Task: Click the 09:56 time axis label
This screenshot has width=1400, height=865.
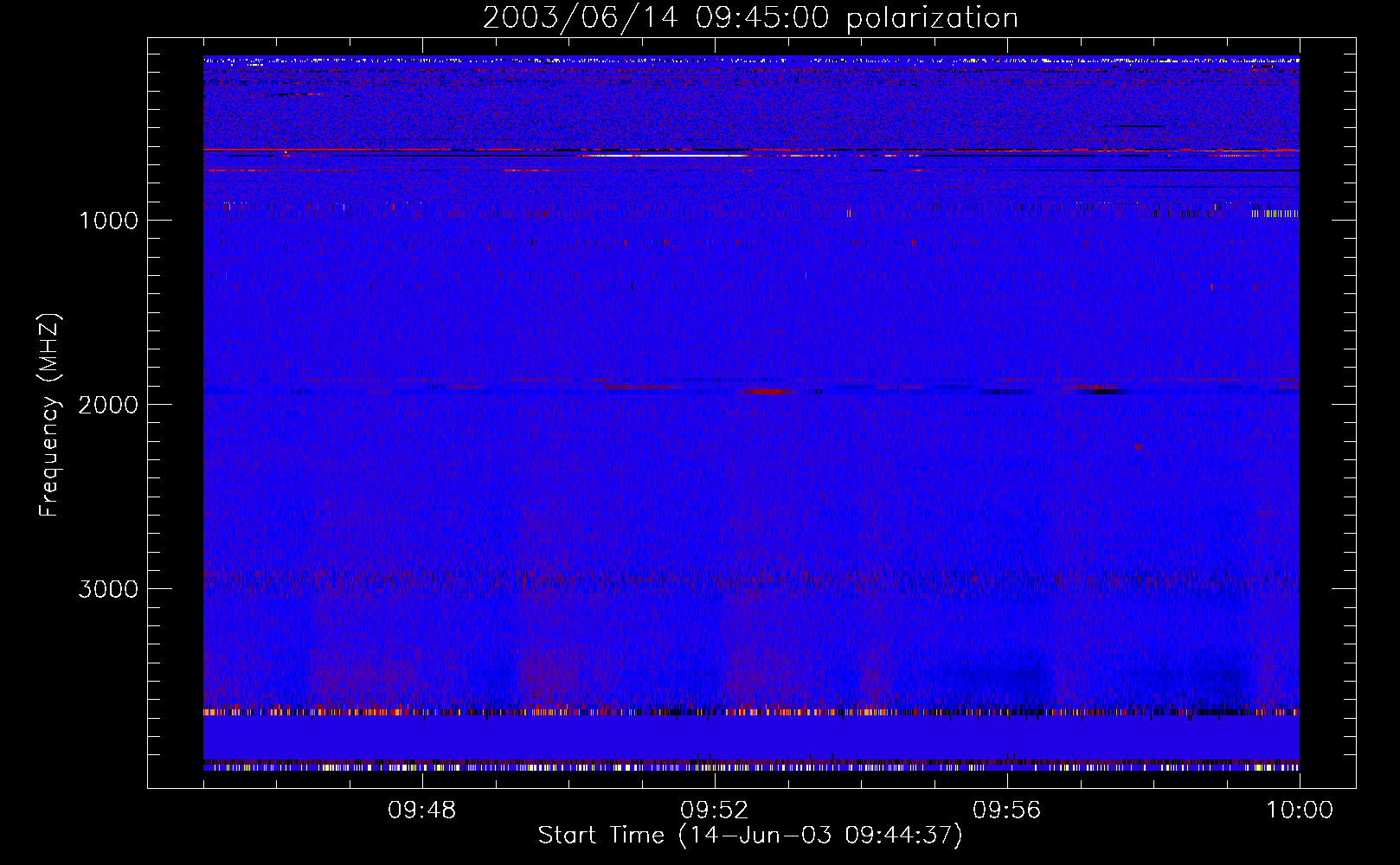Action: 1006,811
